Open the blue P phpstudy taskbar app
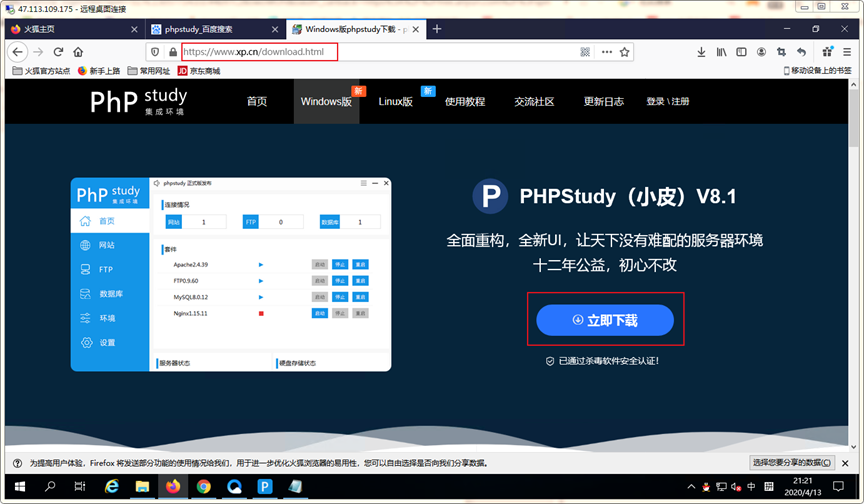This screenshot has width=864, height=504. (x=265, y=486)
